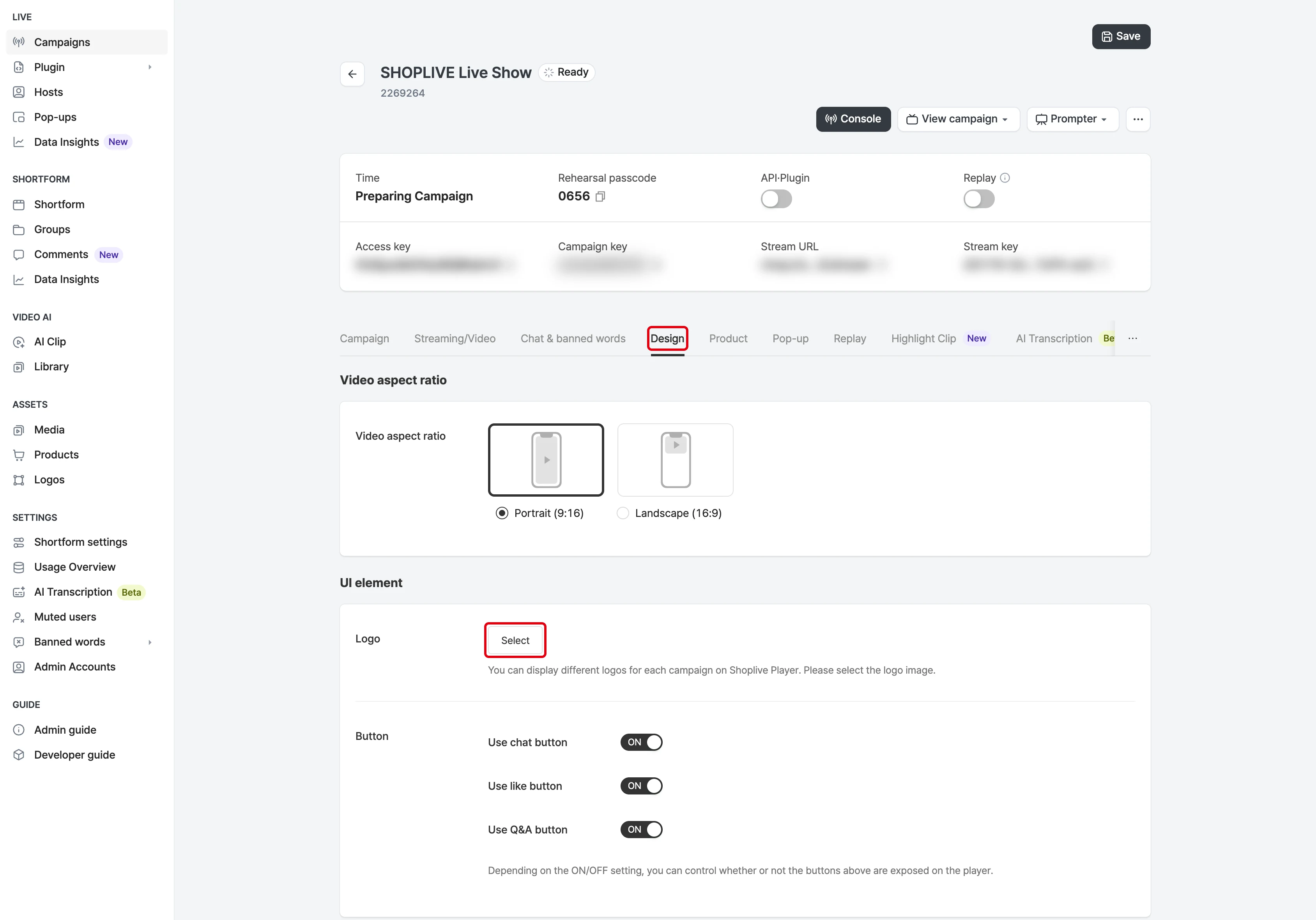Open the Prompter dropdown
This screenshot has width=1316, height=920.
(1072, 119)
